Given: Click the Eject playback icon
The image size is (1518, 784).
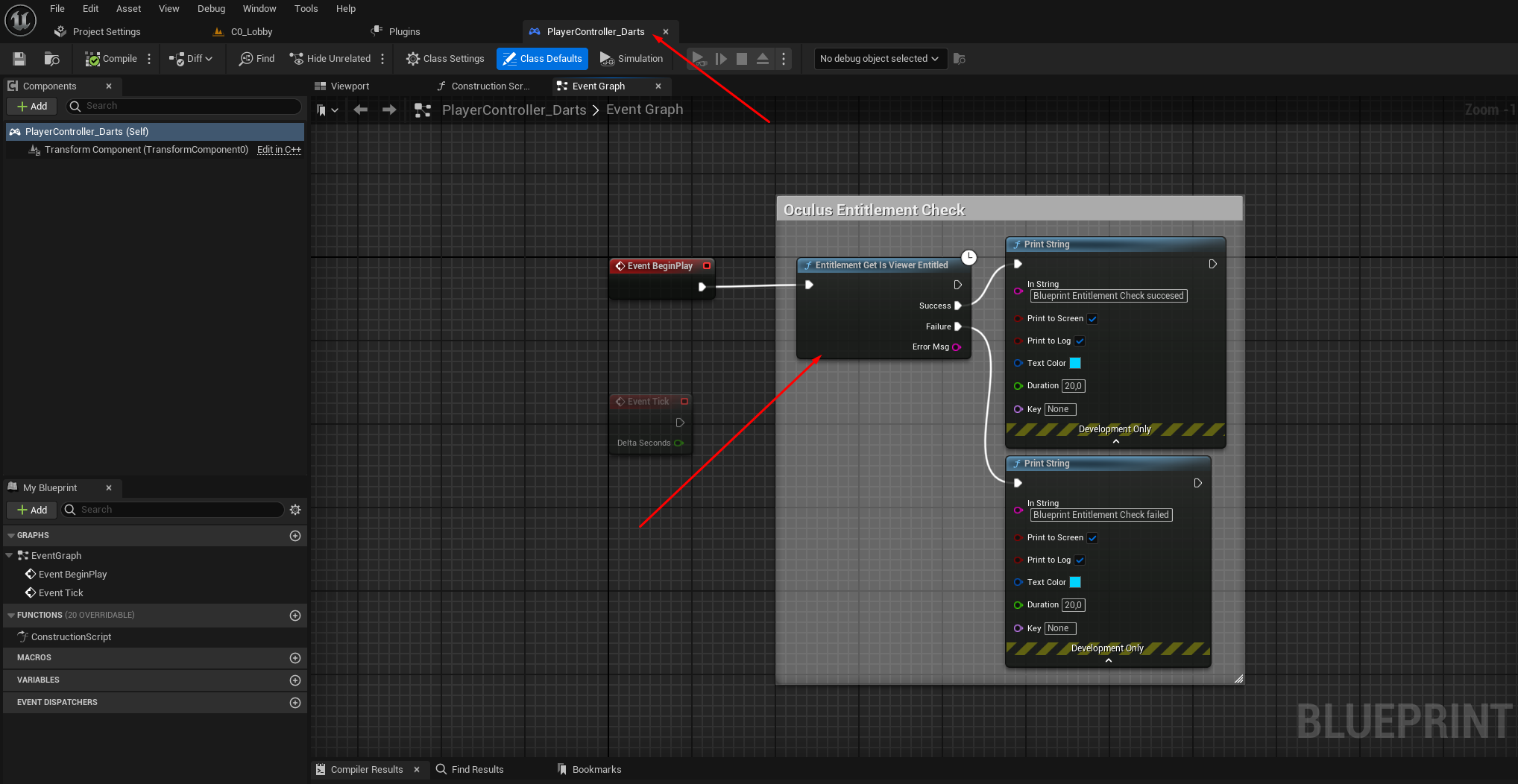Looking at the screenshot, I should click(x=763, y=58).
